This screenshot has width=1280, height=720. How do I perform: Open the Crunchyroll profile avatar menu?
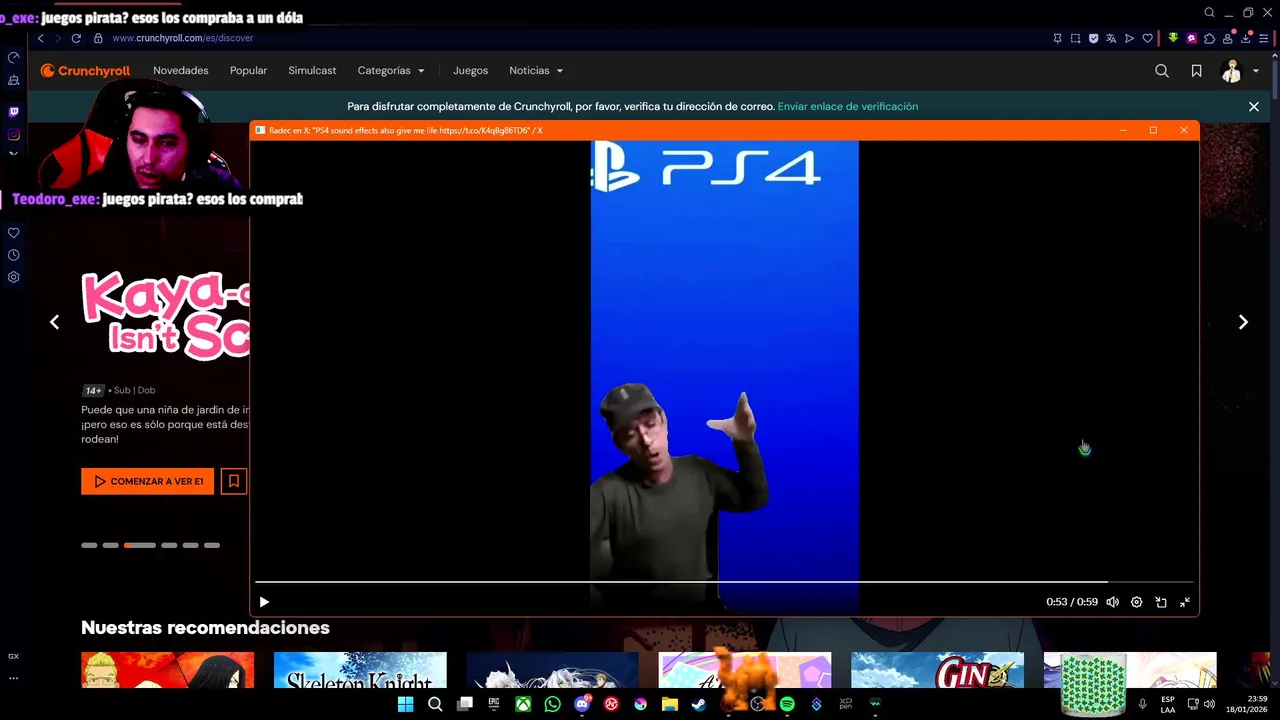1239,71
